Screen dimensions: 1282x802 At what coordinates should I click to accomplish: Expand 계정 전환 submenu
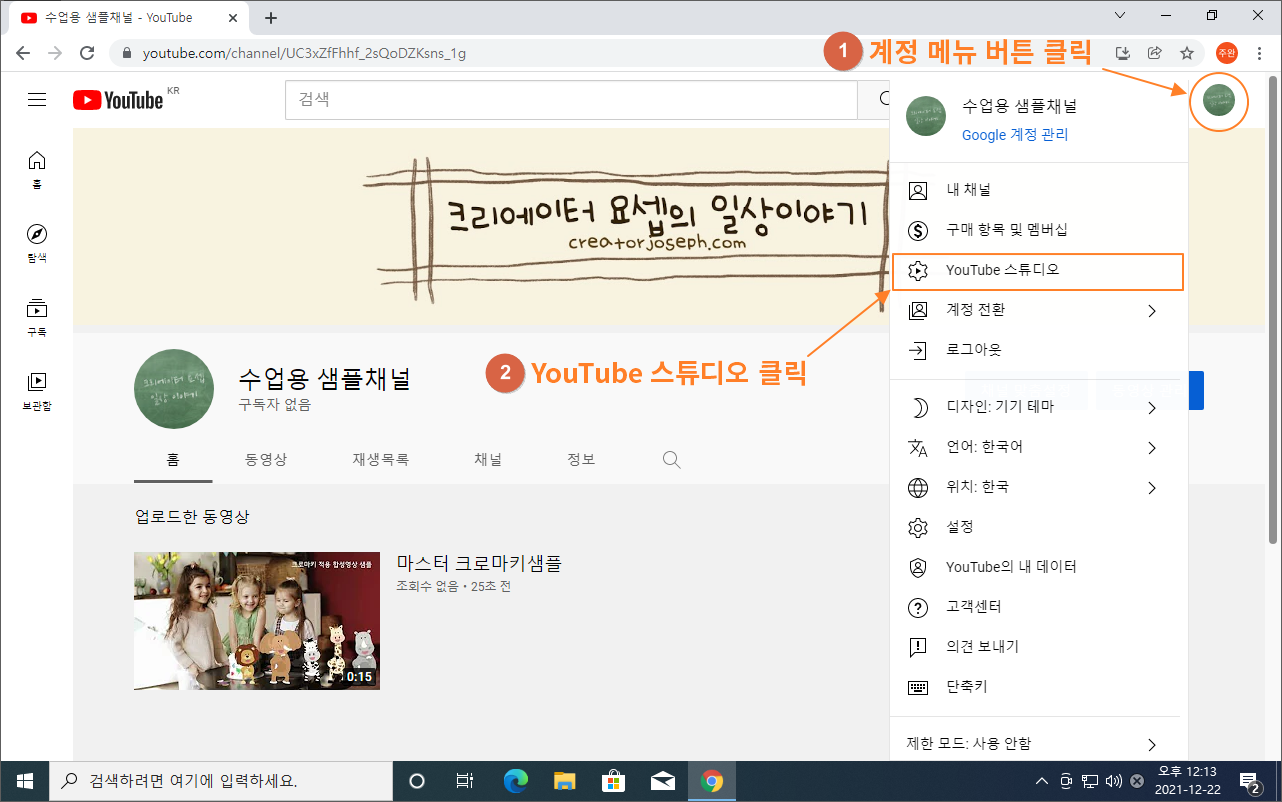point(1039,310)
